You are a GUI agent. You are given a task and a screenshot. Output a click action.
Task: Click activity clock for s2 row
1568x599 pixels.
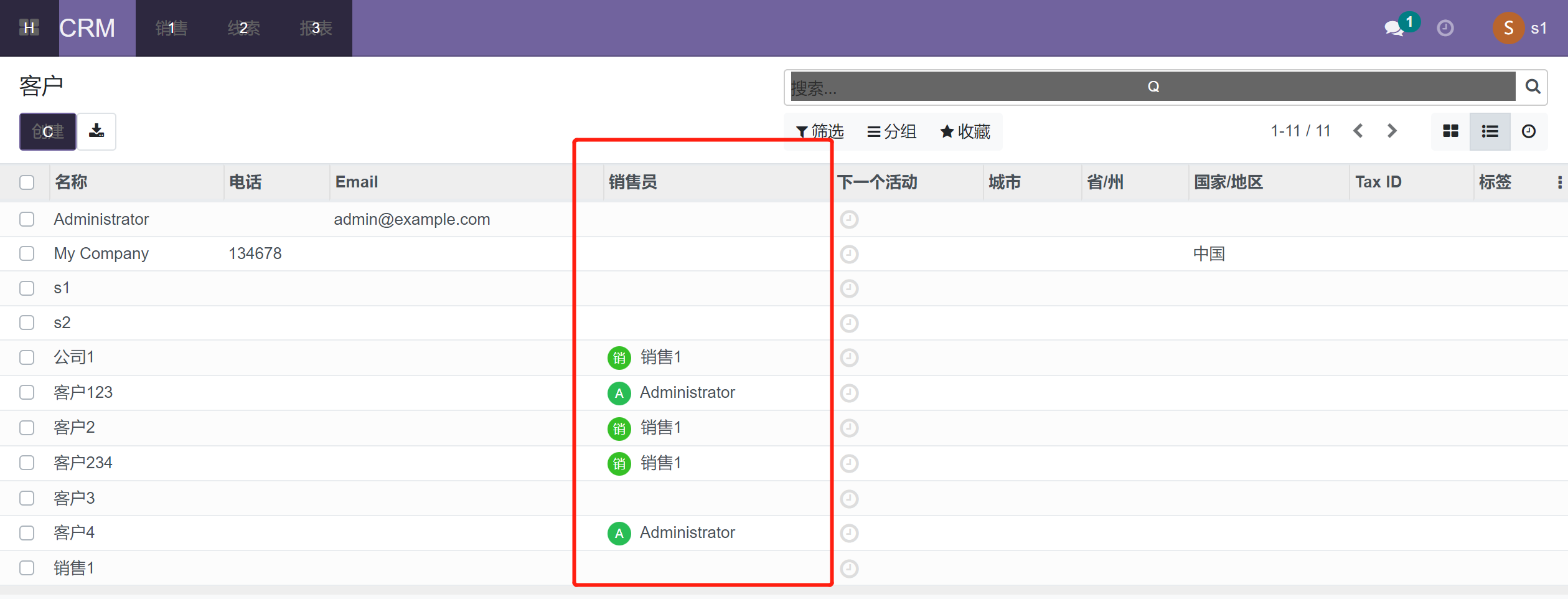(849, 323)
